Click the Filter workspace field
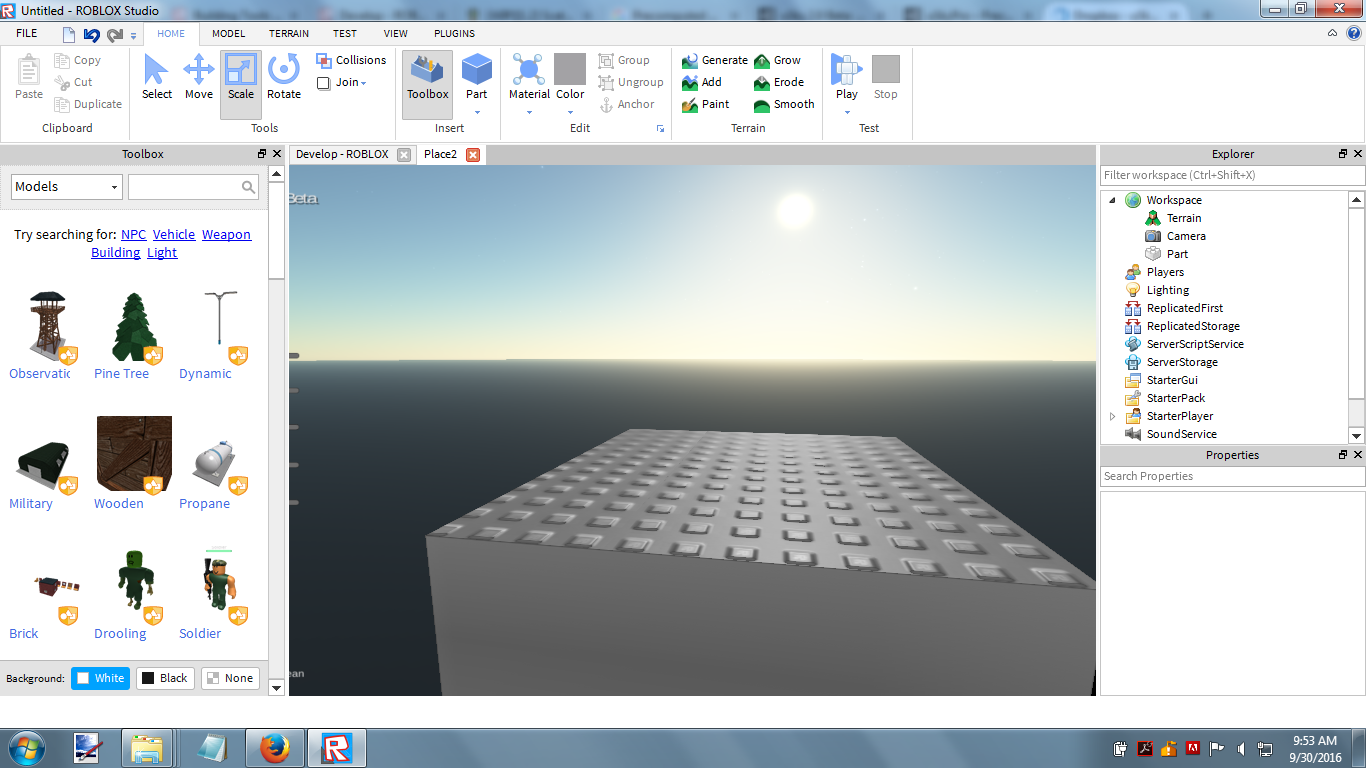Screen dimensions: 1366x768 click(1232, 175)
